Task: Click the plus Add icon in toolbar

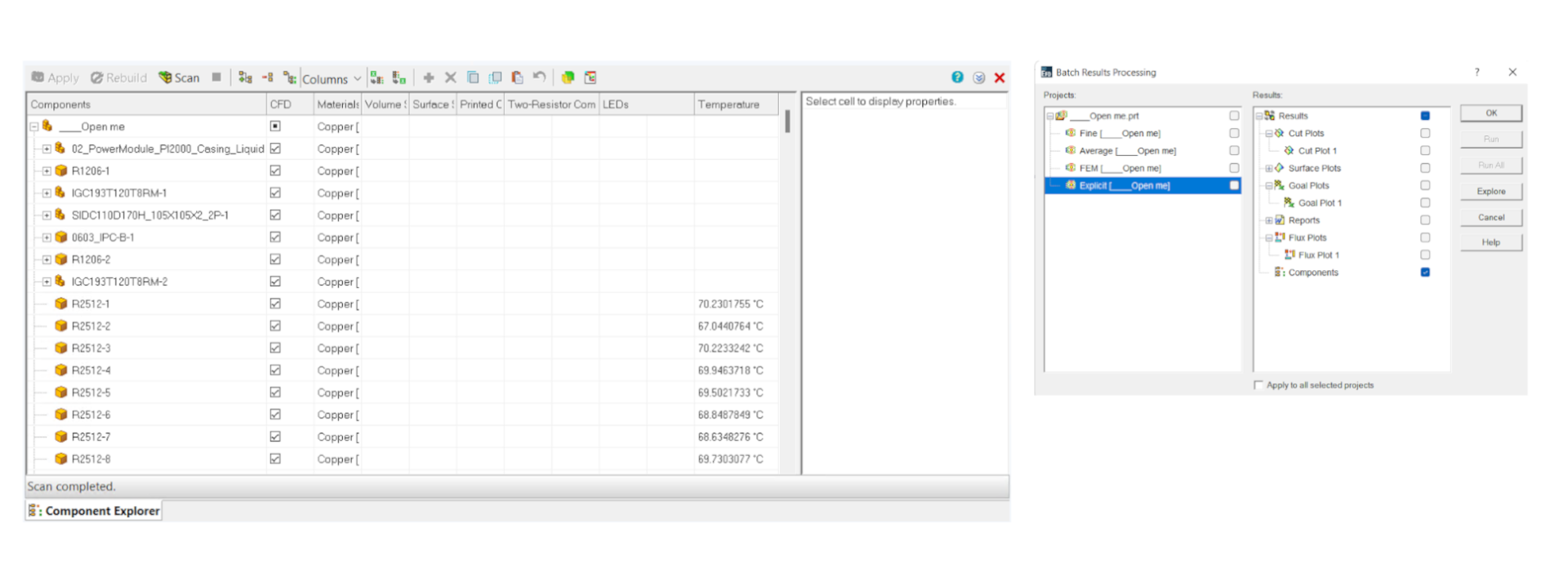Action: (x=428, y=78)
